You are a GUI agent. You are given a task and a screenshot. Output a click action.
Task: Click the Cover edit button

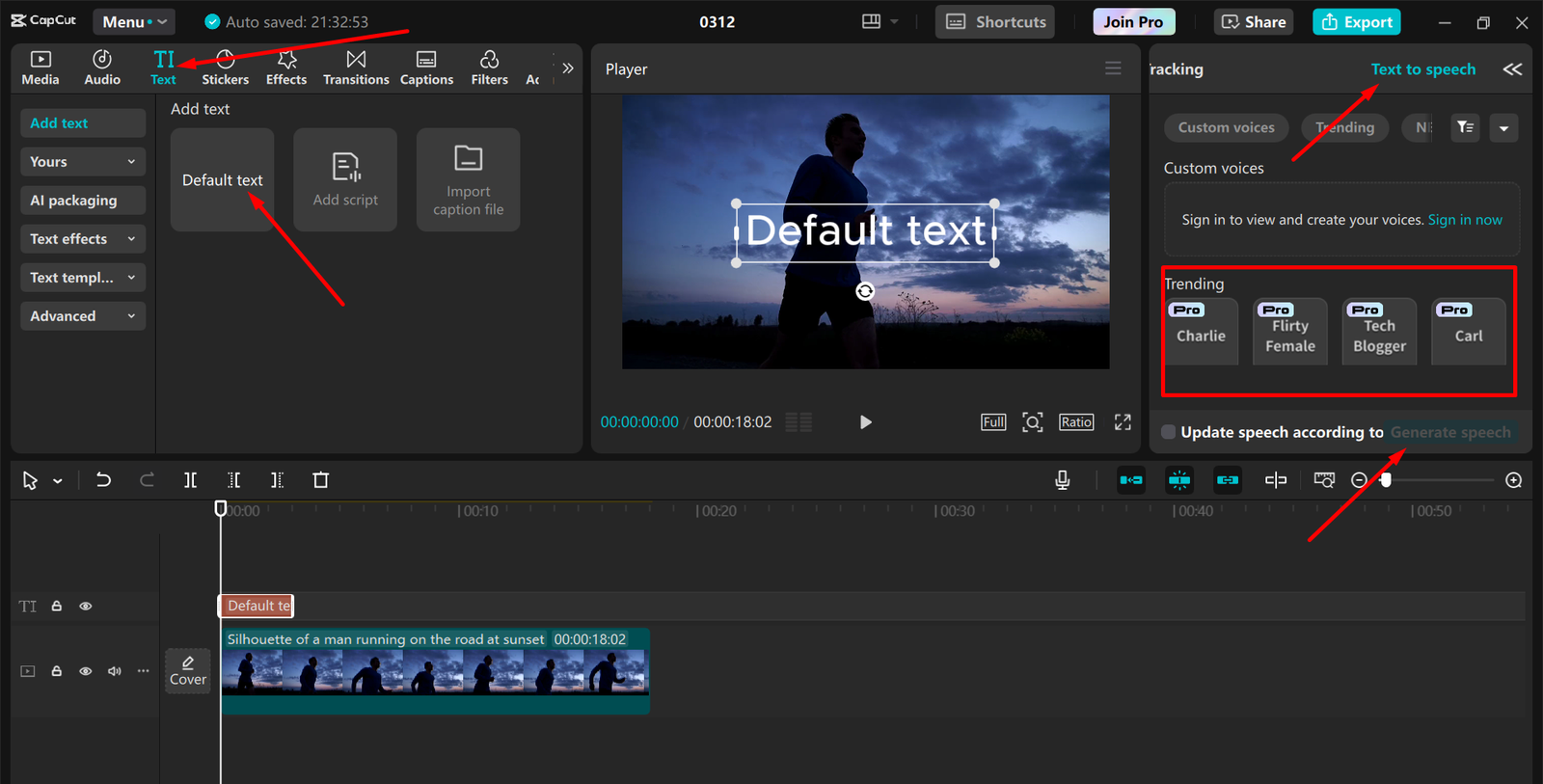188,670
